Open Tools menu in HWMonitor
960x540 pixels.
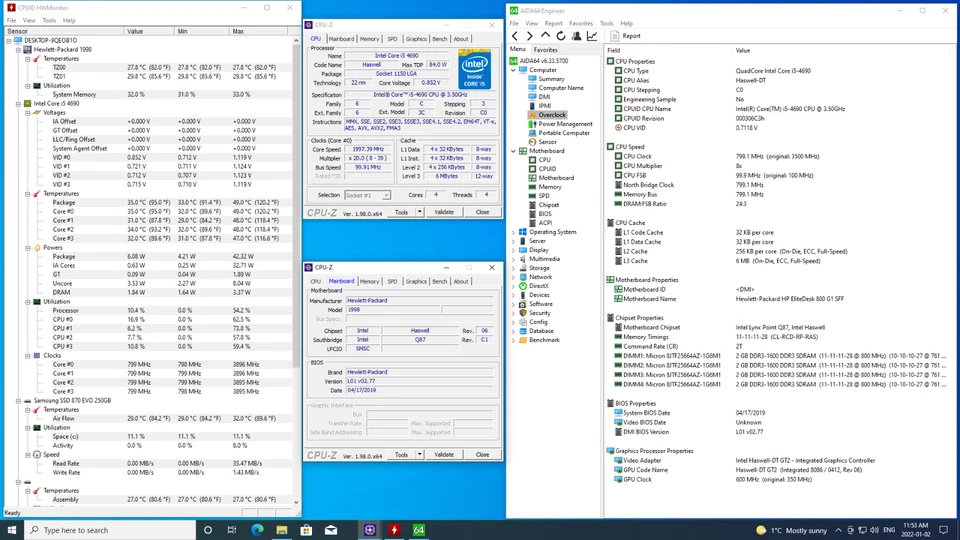click(x=49, y=20)
